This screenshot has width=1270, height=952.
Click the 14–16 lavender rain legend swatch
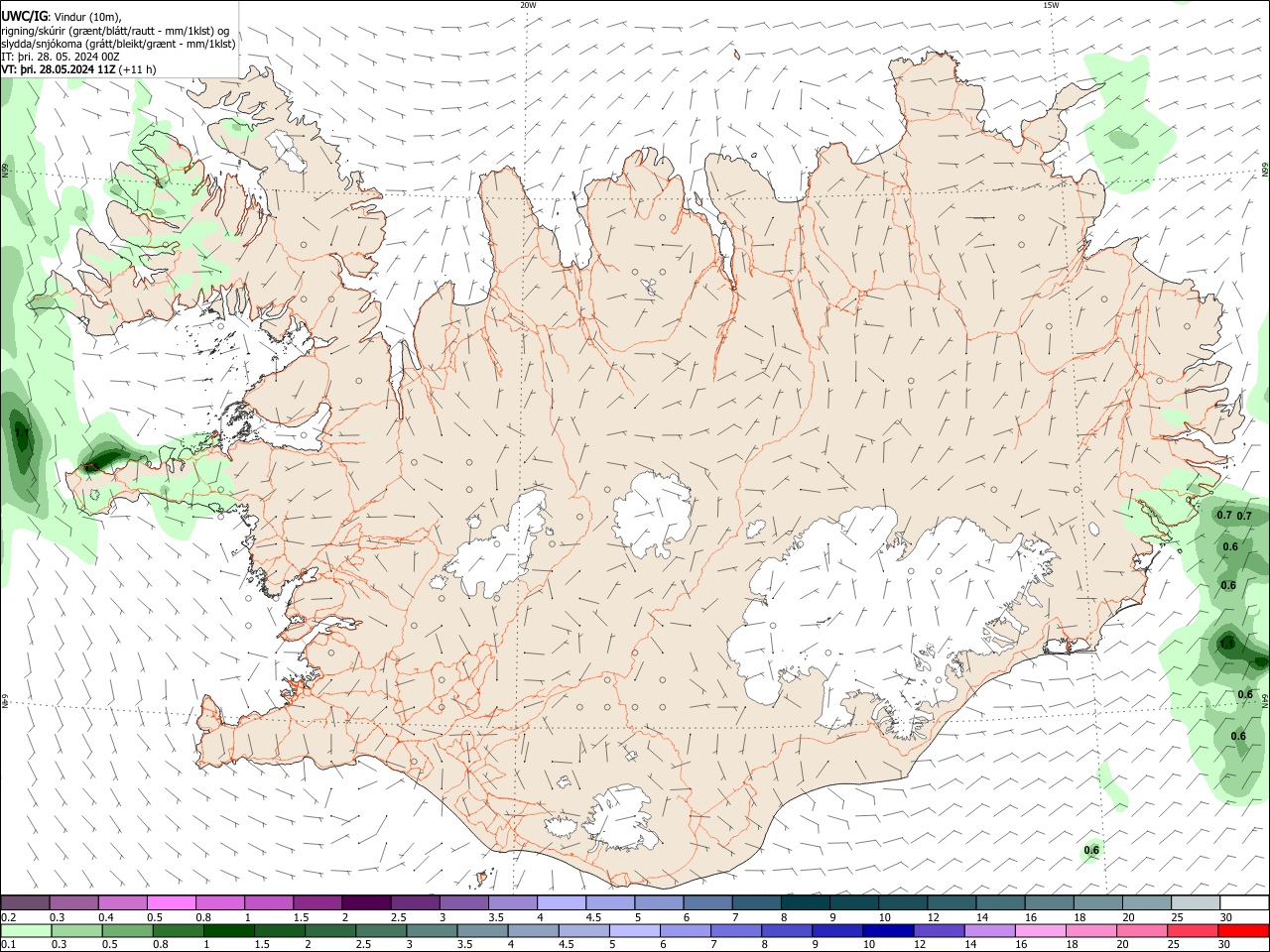click(988, 930)
